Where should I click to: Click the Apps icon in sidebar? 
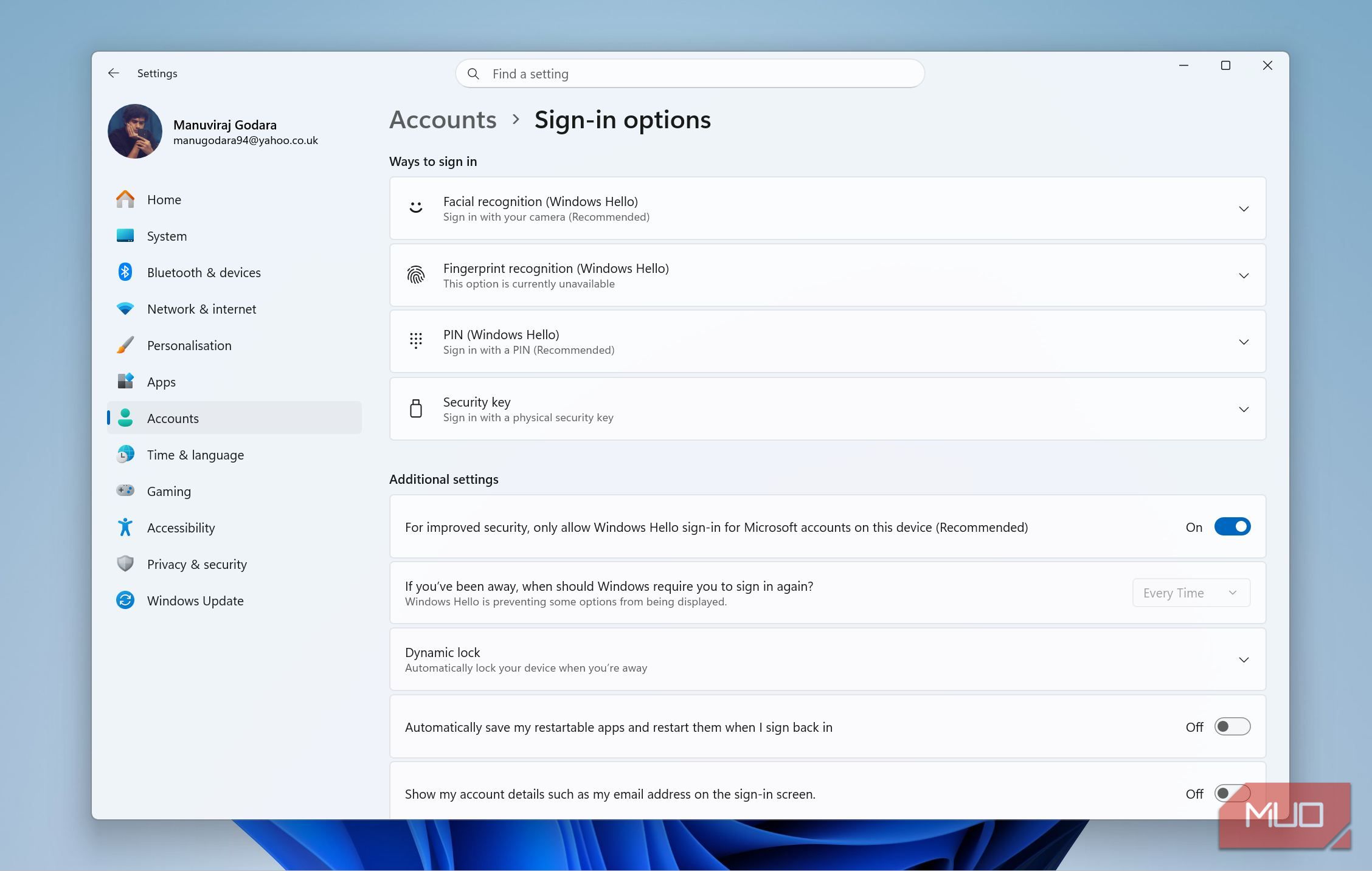pyautogui.click(x=125, y=381)
